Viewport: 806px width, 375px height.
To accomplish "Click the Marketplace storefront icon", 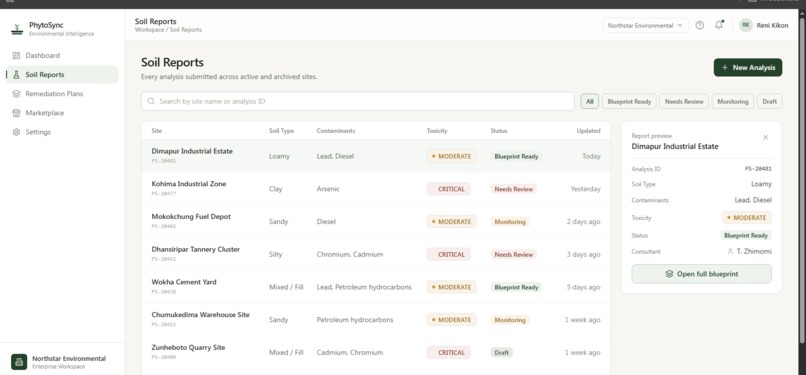I will tap(16, 113).
